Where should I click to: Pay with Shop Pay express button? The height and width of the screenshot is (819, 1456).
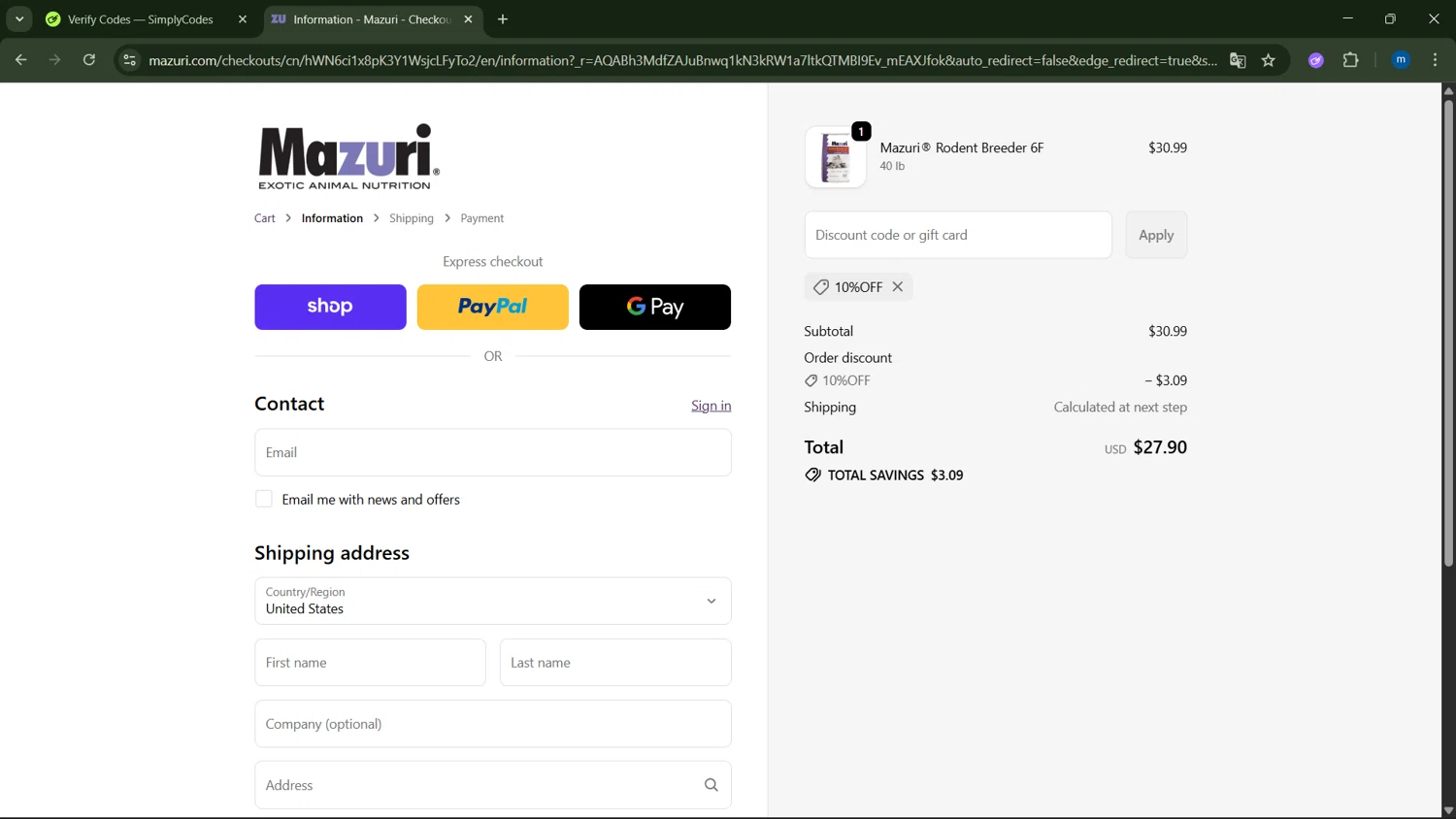(330, 307)
